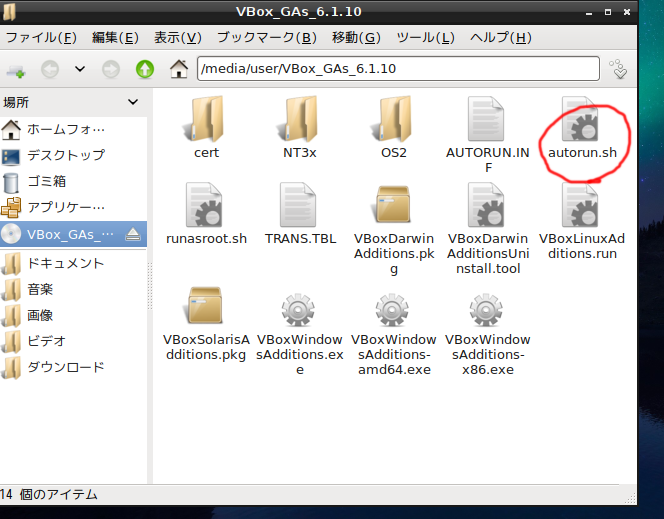The width and height of the screenshot is (664, 519).
Task: Click the window menu icon in title bar
Action: [9, 11]
